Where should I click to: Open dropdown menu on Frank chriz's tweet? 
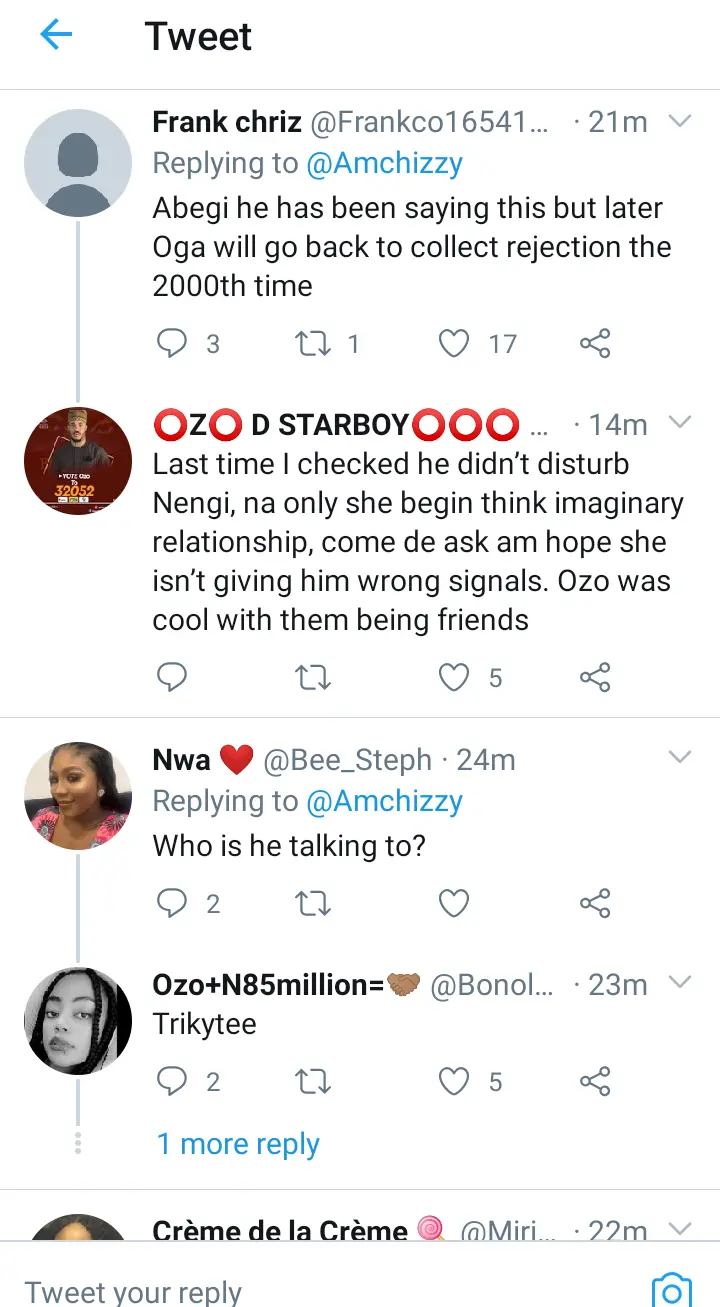click(680, 122)
